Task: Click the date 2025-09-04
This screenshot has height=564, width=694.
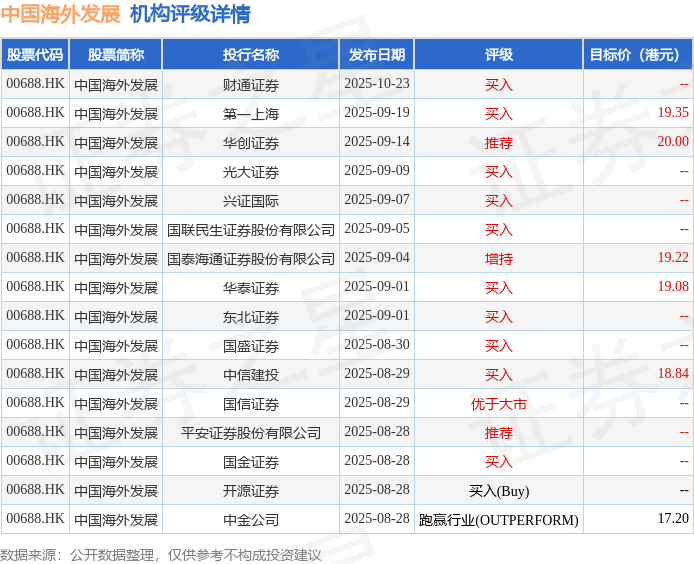Action: tap(377, 258)
